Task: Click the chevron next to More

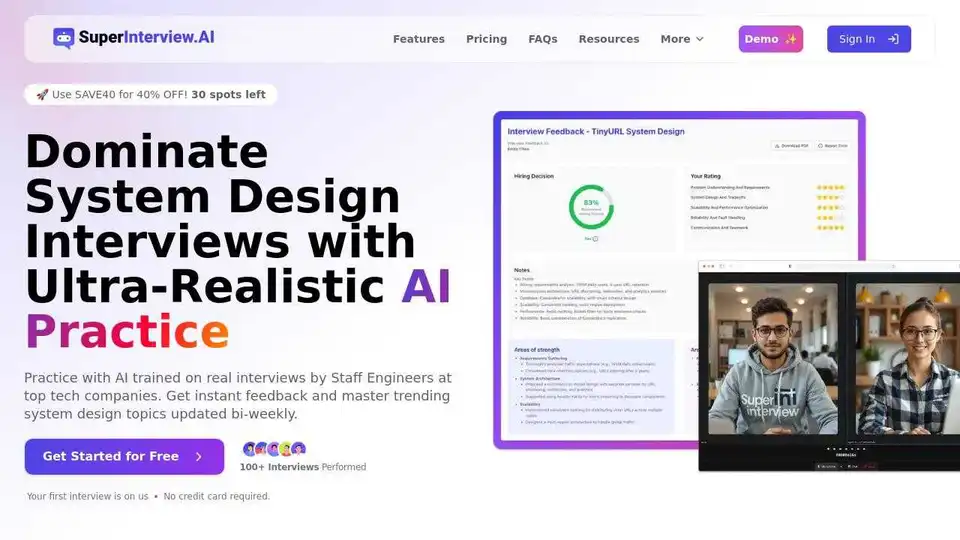Action: [700, 39]
